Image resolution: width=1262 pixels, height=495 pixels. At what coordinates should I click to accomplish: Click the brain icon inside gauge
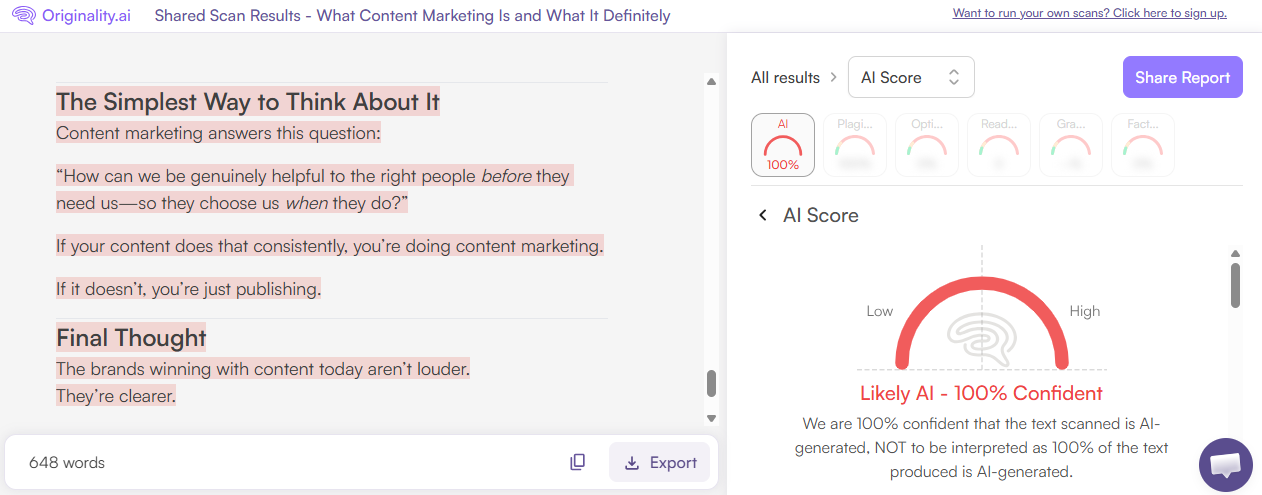pyautogui.click(x=981, y=340)
